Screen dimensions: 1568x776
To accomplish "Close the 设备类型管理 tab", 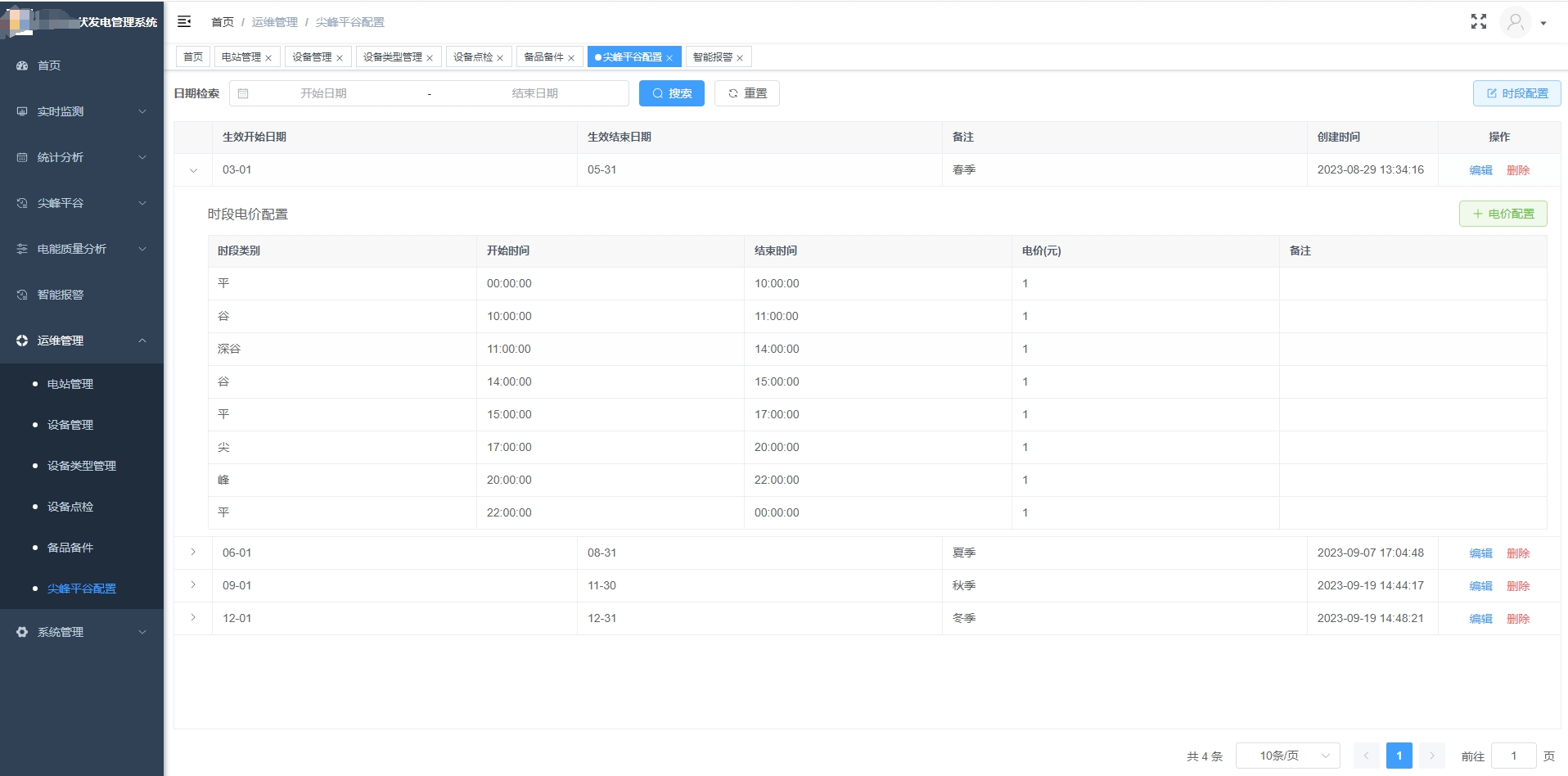I will pos(430,58).
